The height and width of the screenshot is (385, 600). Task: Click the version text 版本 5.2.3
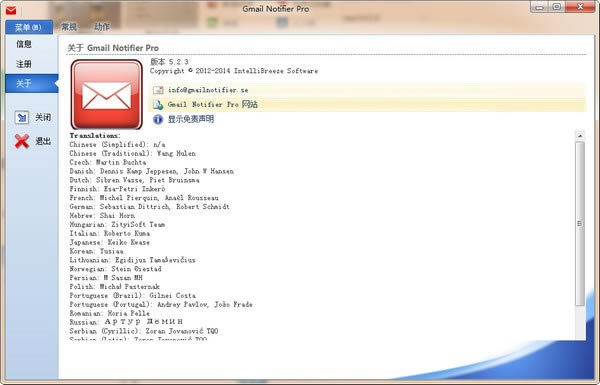click(x=169, y=62)
